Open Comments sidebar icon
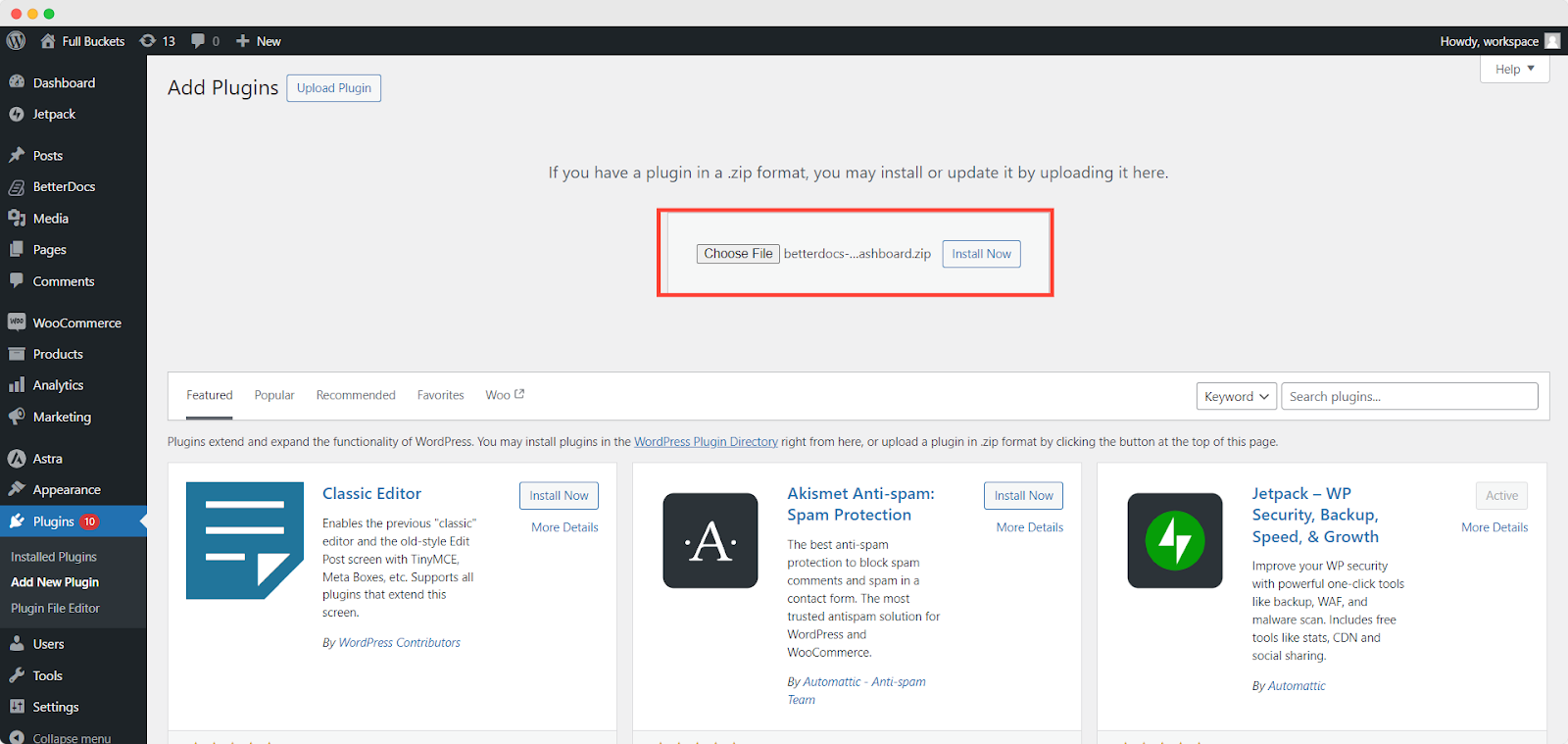 (17, 280)
